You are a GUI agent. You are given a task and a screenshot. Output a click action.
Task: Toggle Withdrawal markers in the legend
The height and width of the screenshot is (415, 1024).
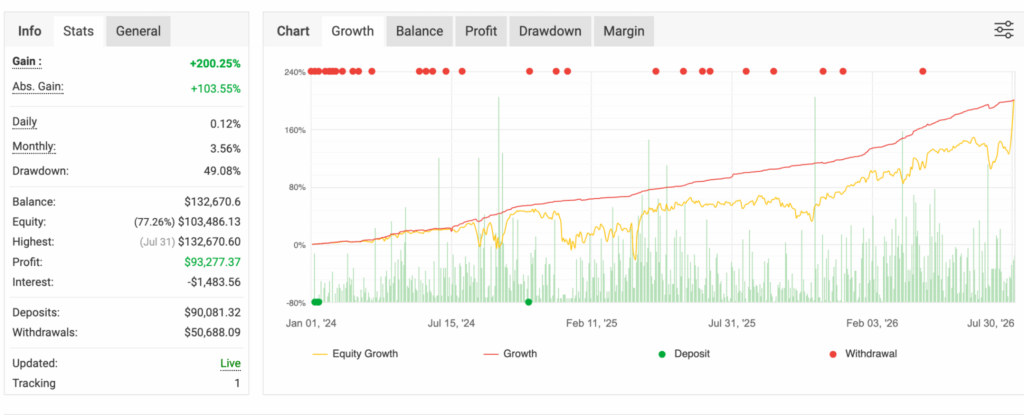coord(863,354)
